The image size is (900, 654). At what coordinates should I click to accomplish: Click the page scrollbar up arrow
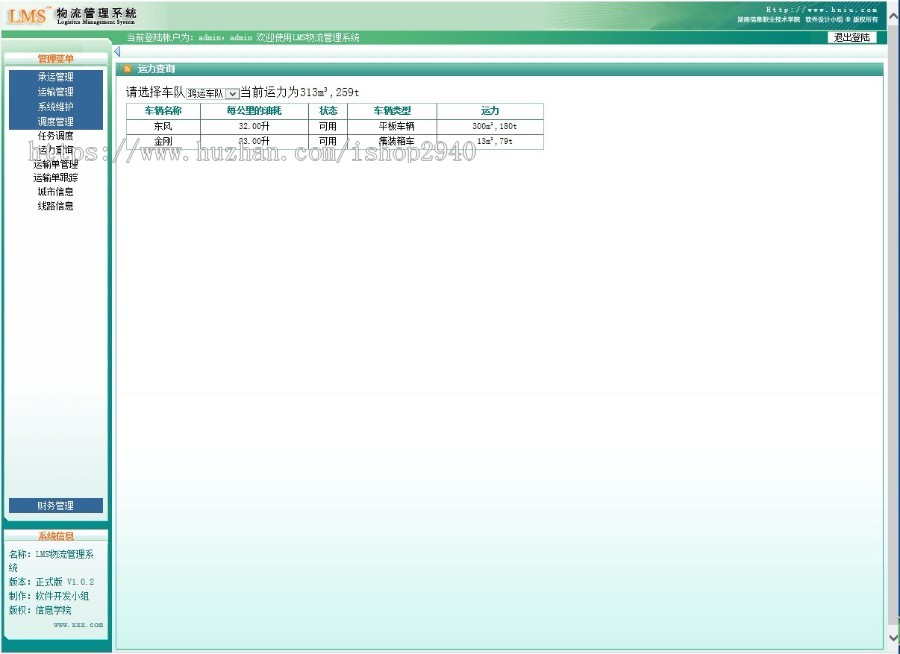[894, 16]
